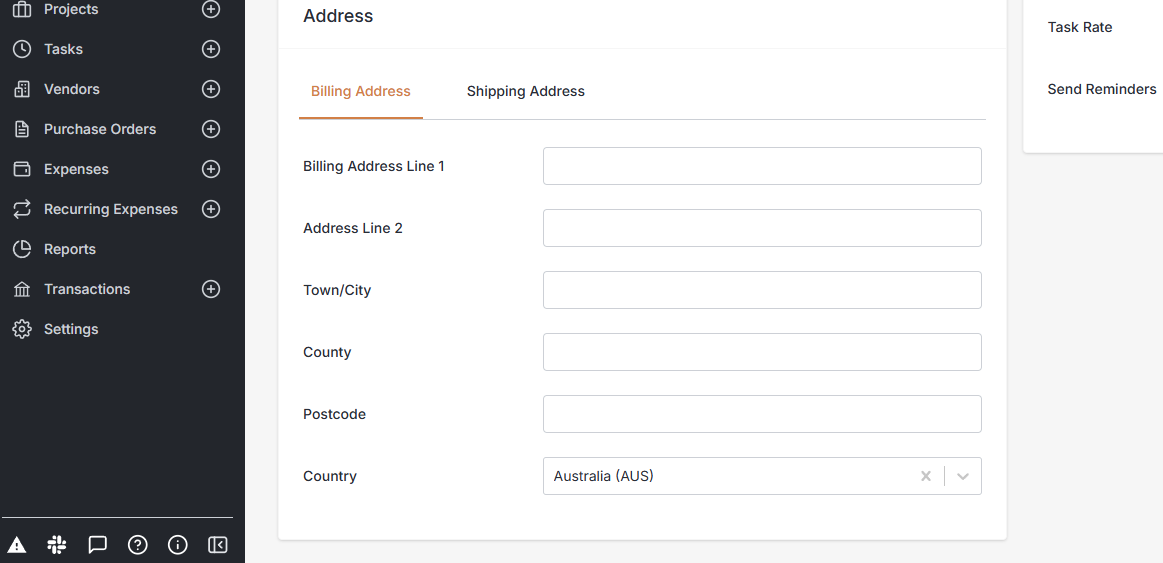This screenshot has width=1163, height=563.
Task: Click the info circle icon
Action: point(177,545)
